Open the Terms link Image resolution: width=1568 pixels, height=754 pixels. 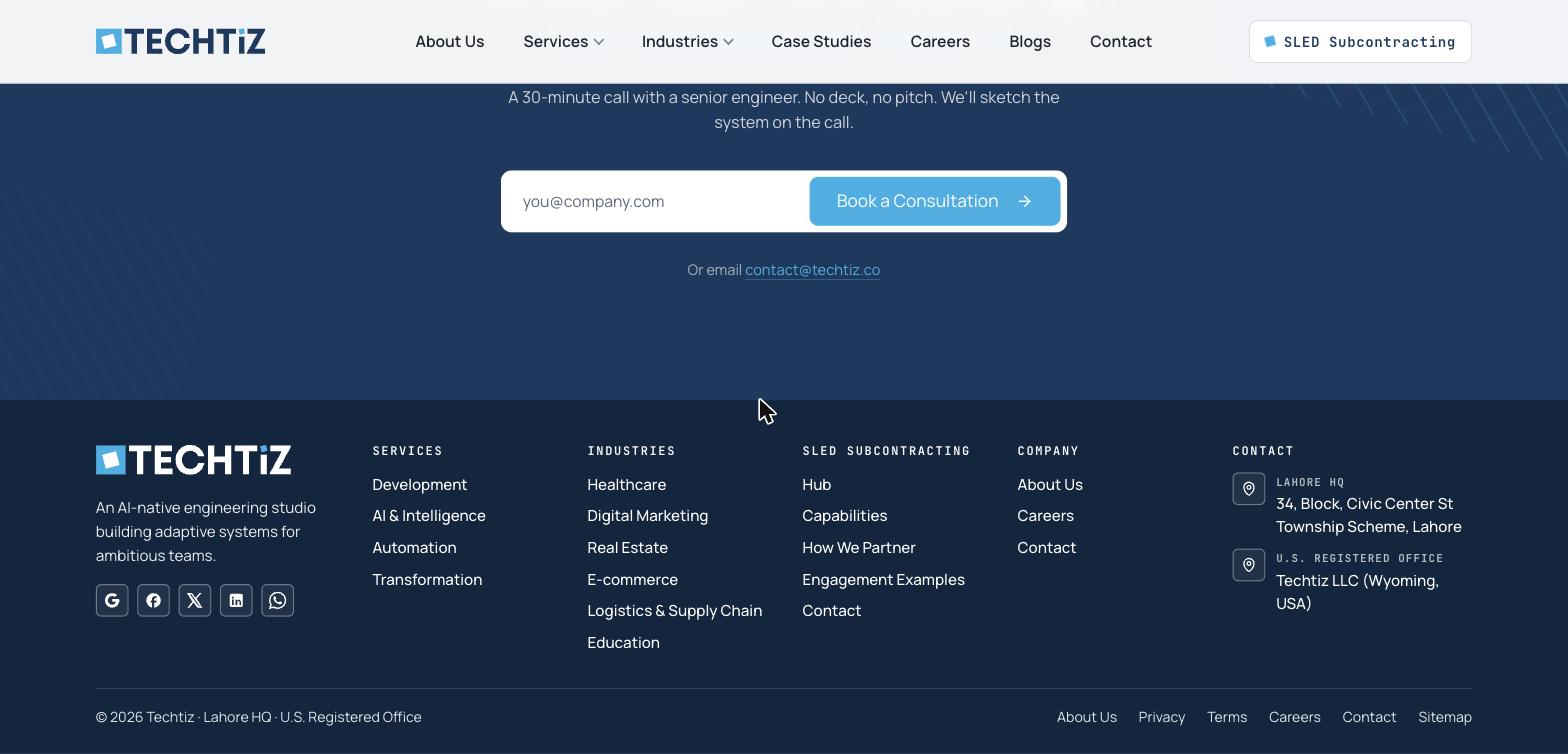pyautogui.click(x=1227, y=717)
